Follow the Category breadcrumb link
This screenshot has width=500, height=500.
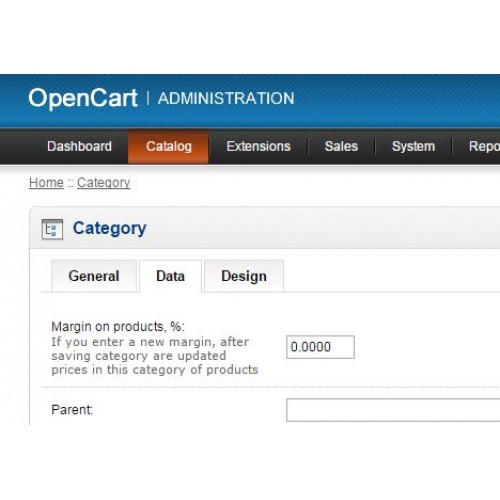(103, 183)
